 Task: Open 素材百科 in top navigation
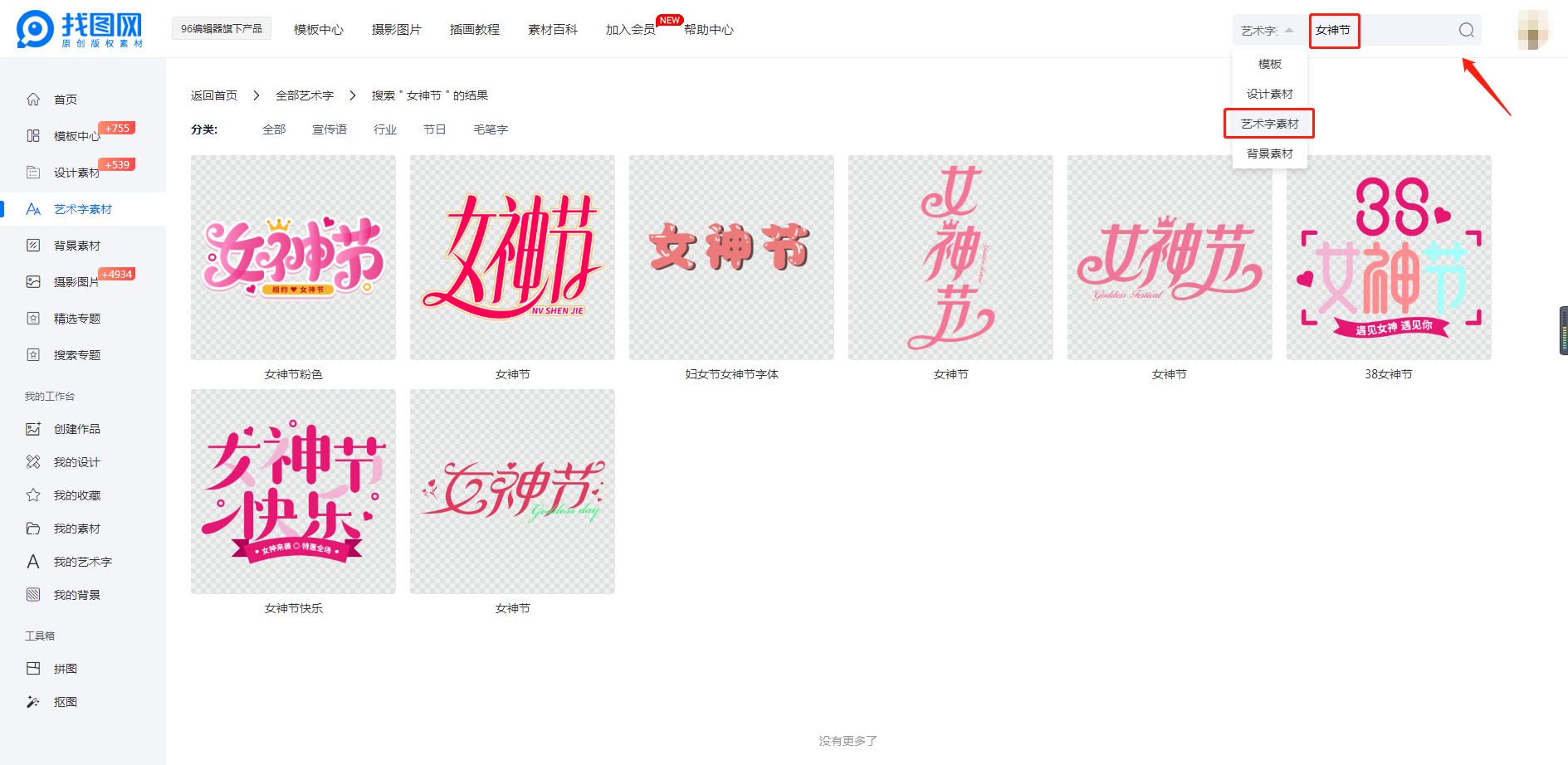click(553, 30)
